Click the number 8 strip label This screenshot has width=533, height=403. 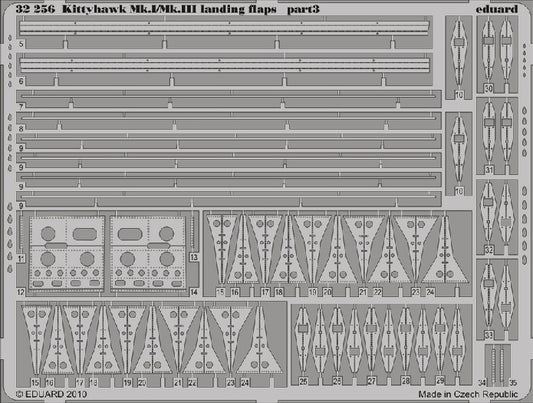pos(21,129)
